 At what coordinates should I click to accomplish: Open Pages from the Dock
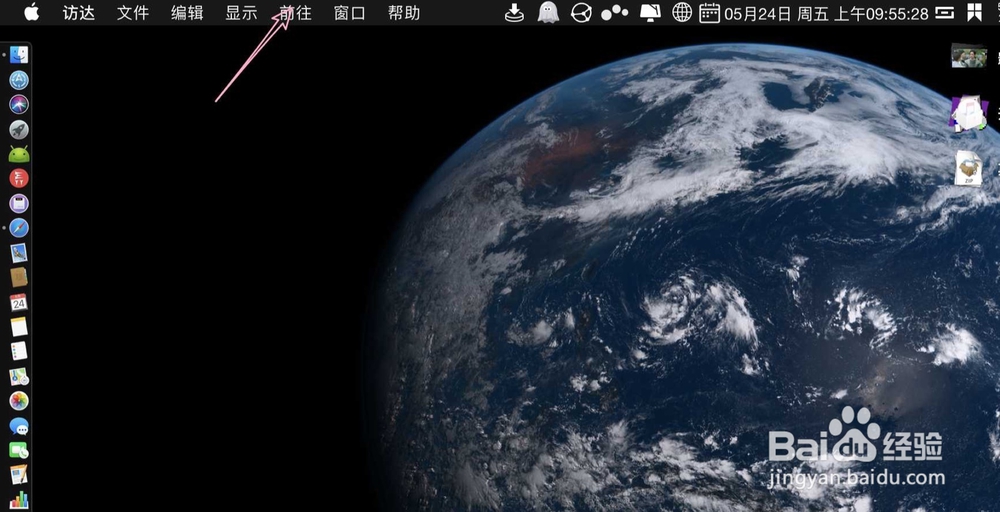coord(19,475)
